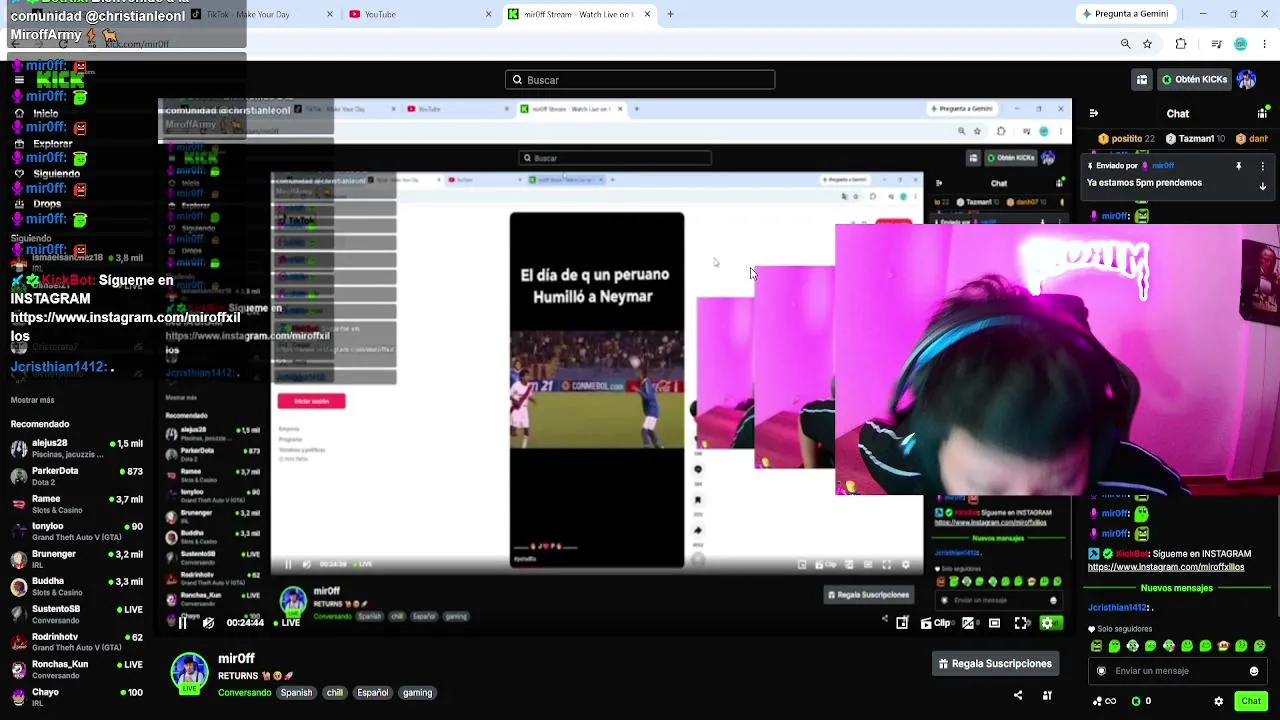Collapse the Chat panel
The image size is (1280, 720).
pos(1093,113)
